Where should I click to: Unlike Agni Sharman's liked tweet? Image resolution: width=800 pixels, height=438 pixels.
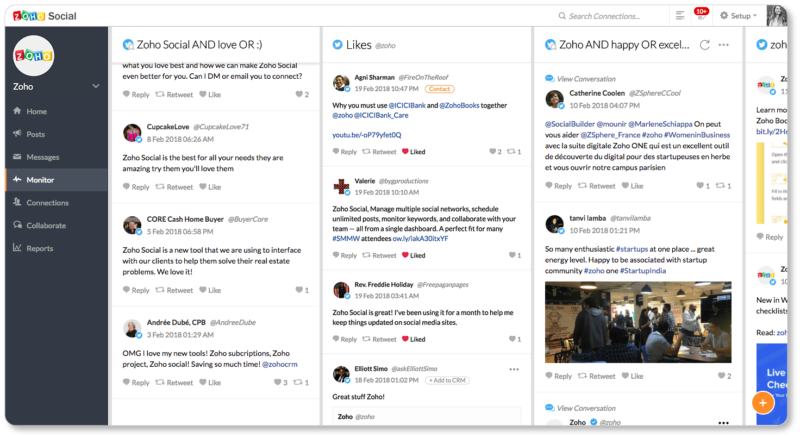coord(413,152)
